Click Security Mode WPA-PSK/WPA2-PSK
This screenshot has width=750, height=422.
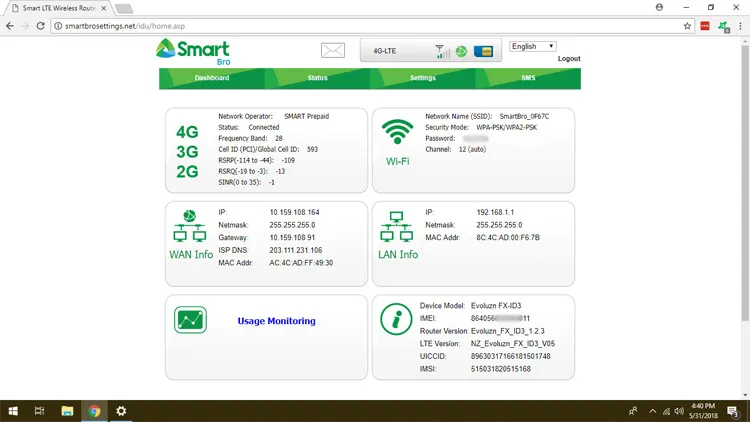tap(507, 127)
